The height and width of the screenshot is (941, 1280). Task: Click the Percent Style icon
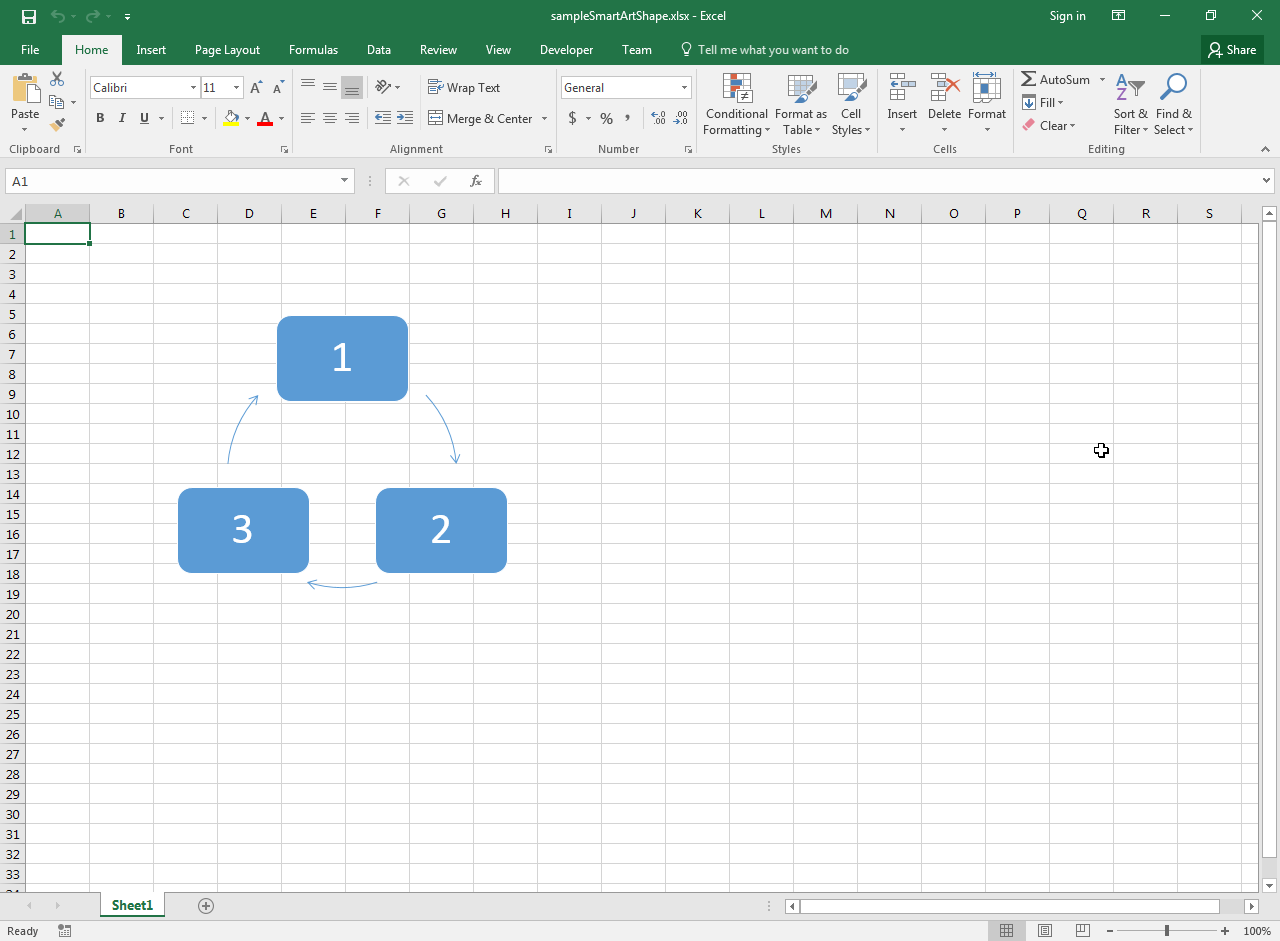coord(606,118)
